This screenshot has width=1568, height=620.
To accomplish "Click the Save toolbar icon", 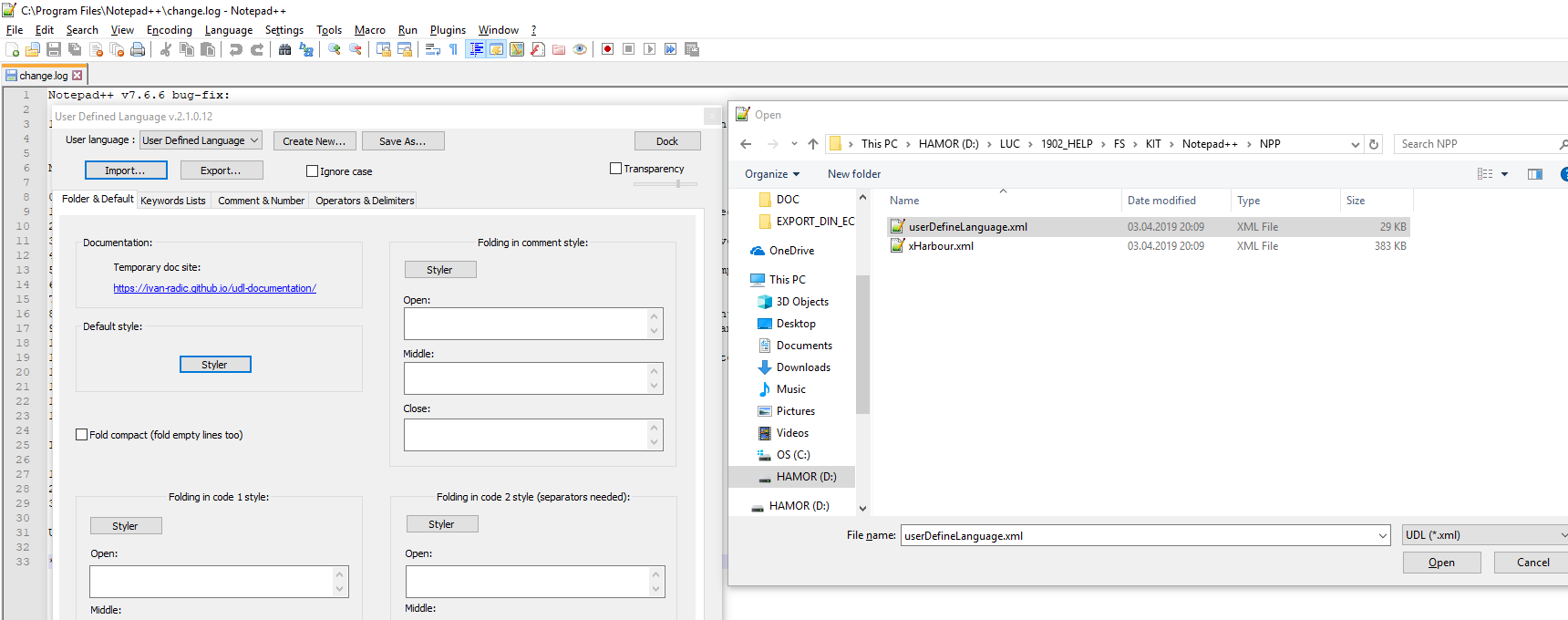I will [x=54, y=49].
